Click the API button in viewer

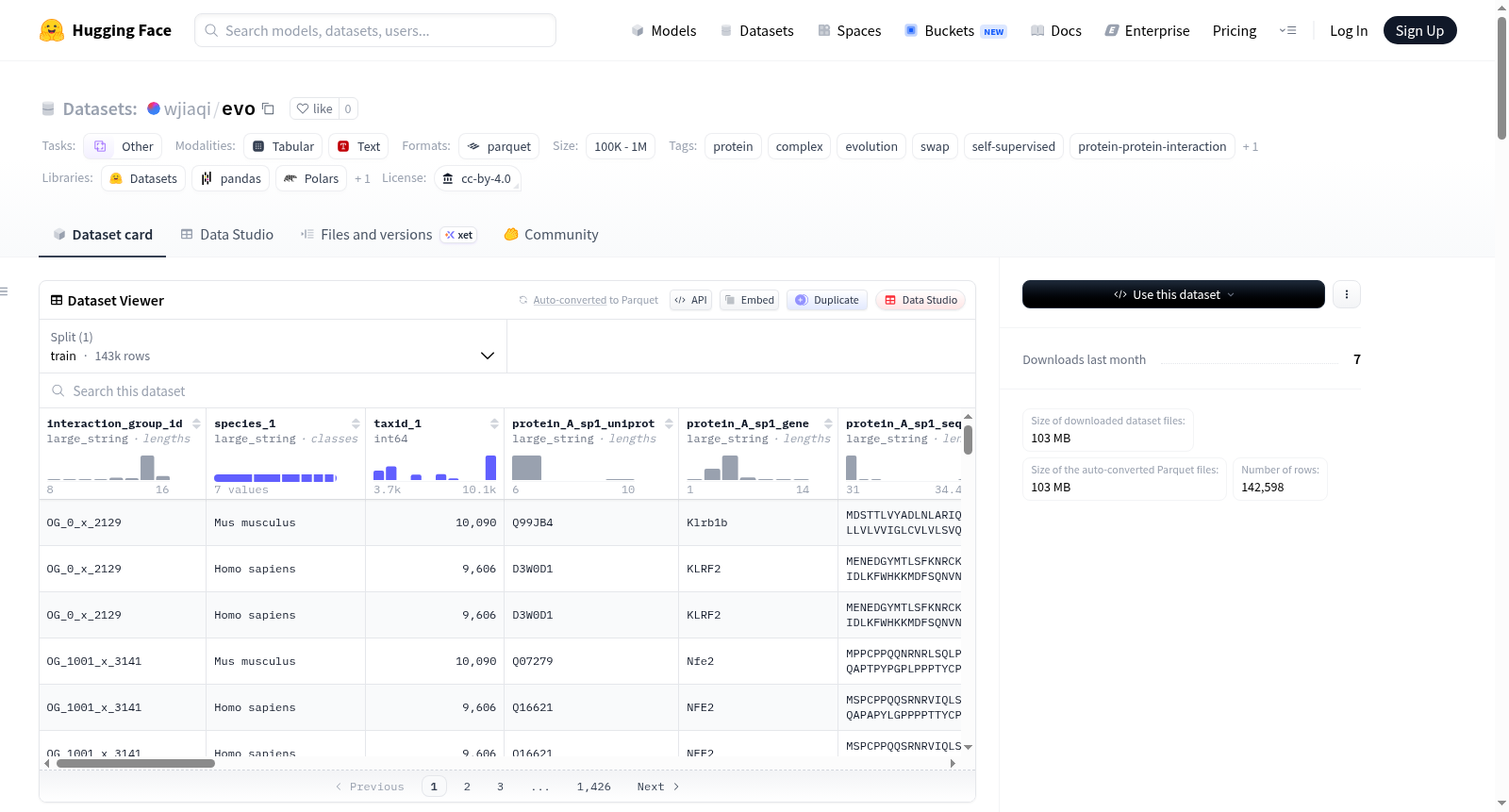click(x=690, y=300)
